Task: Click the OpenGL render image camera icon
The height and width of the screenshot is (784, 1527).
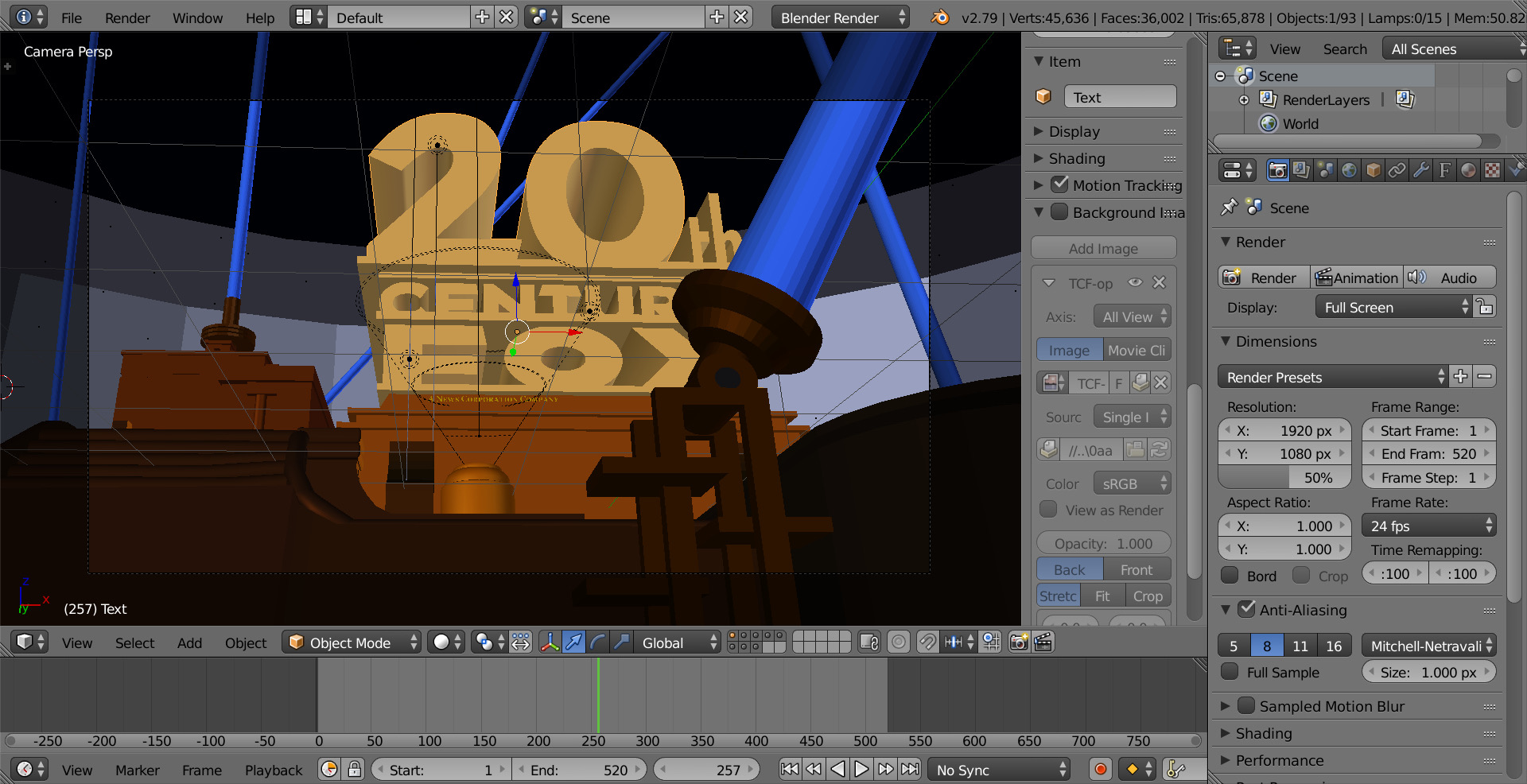Action: coord(1019,642)
